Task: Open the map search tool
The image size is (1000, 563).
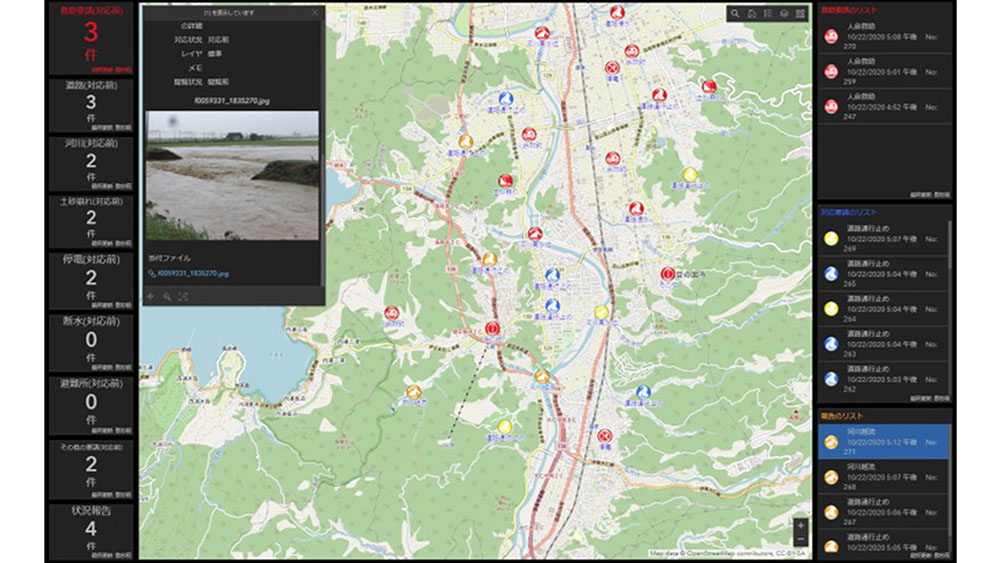Action: pos(735,13)
